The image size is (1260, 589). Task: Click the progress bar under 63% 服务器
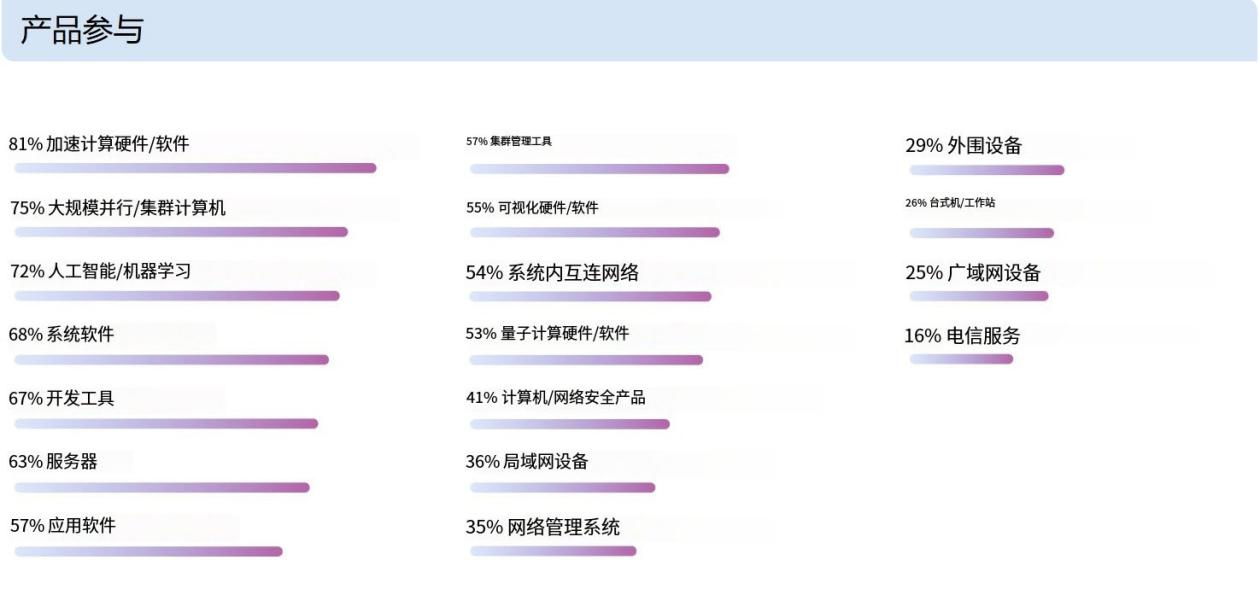coord(162,488)
